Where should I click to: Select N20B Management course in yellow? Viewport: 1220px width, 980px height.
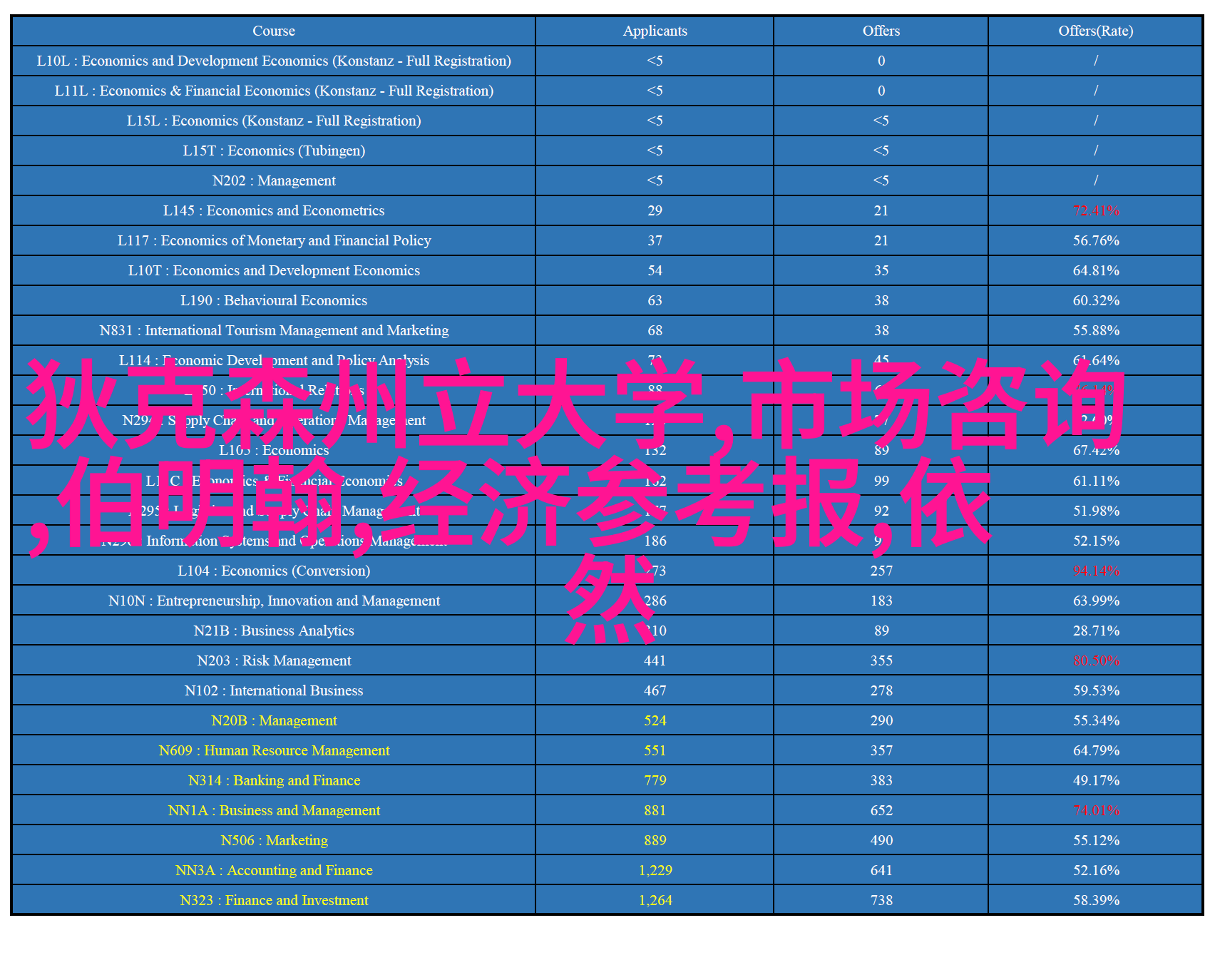tap(274, 720)
